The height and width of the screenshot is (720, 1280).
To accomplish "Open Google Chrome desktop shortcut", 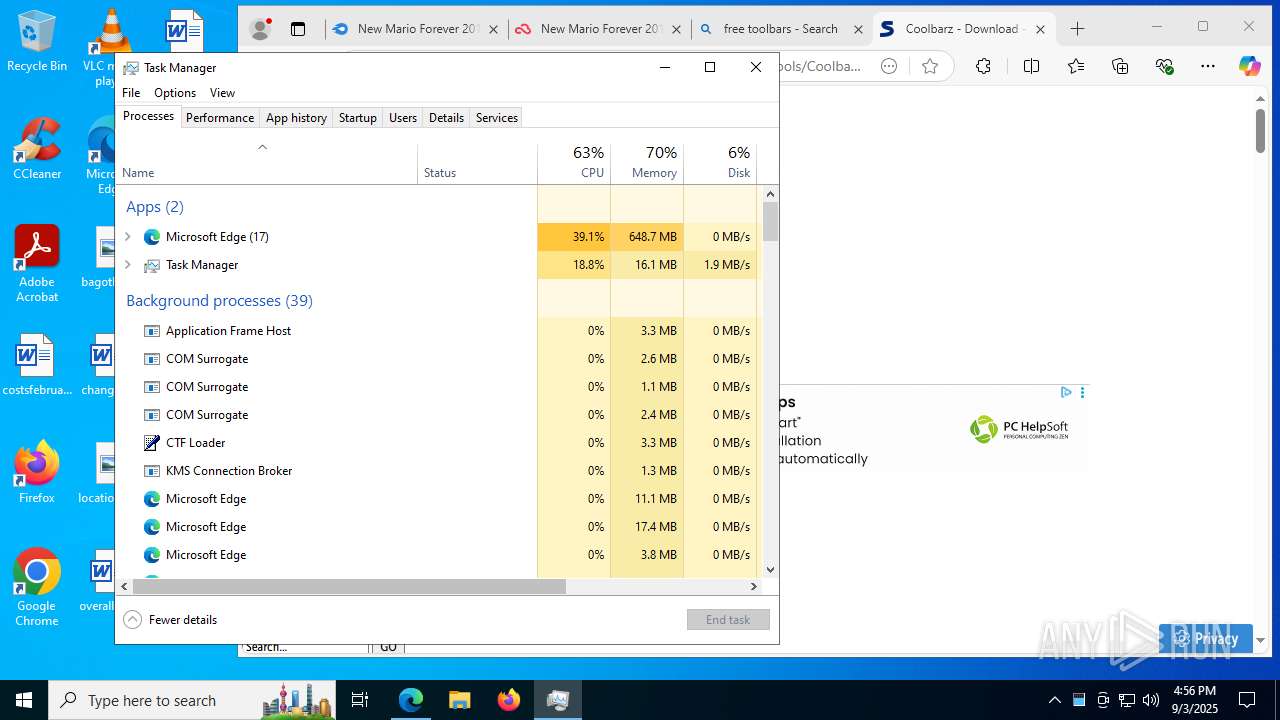I will [37, 588].
